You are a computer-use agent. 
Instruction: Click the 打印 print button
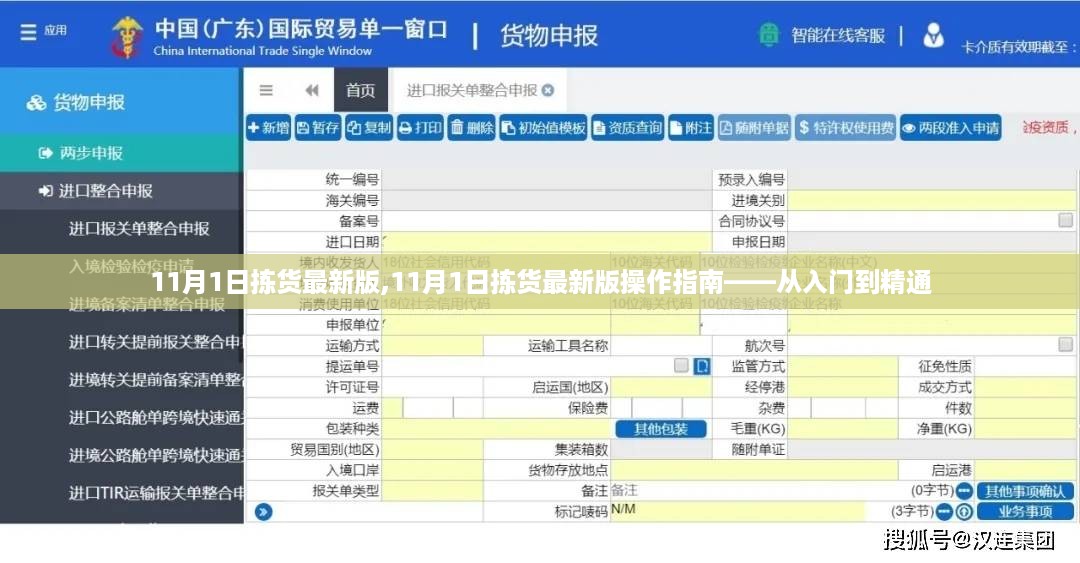pos(420,127)
